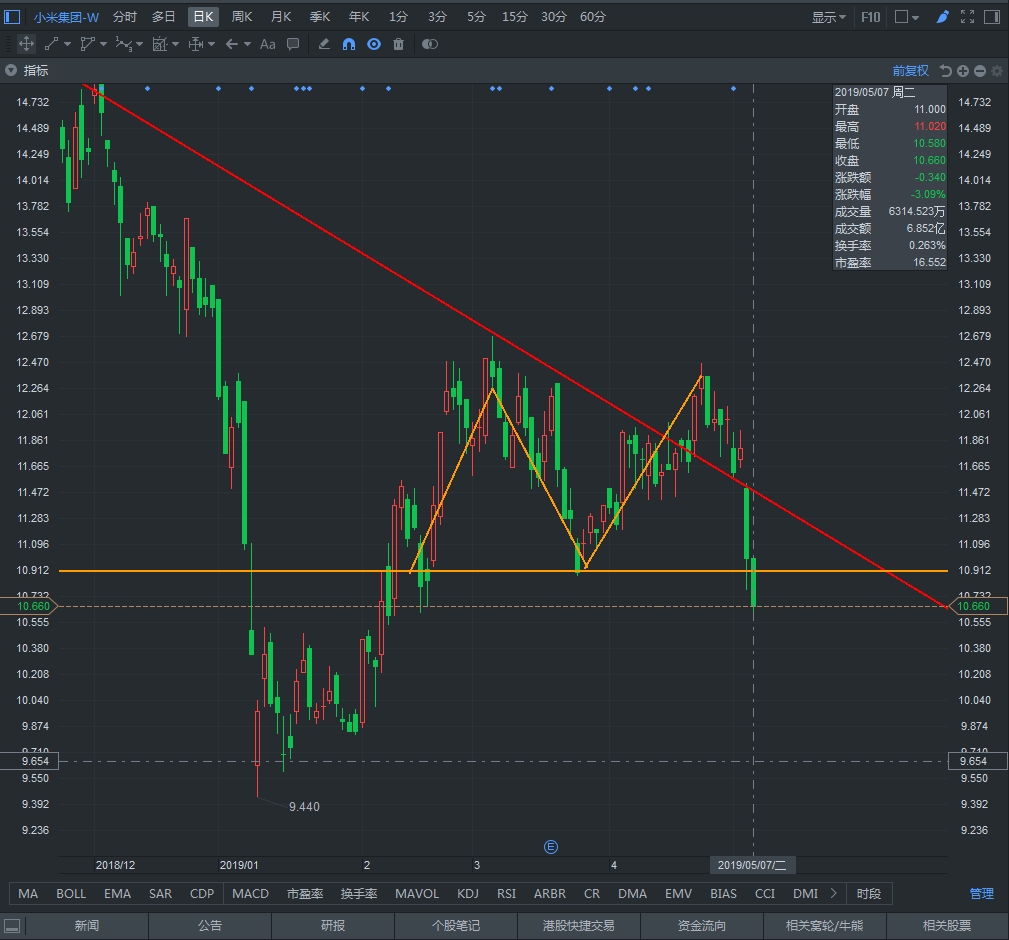
Task: Select the comment bubble tool
Action: click(x=293, y=44)
